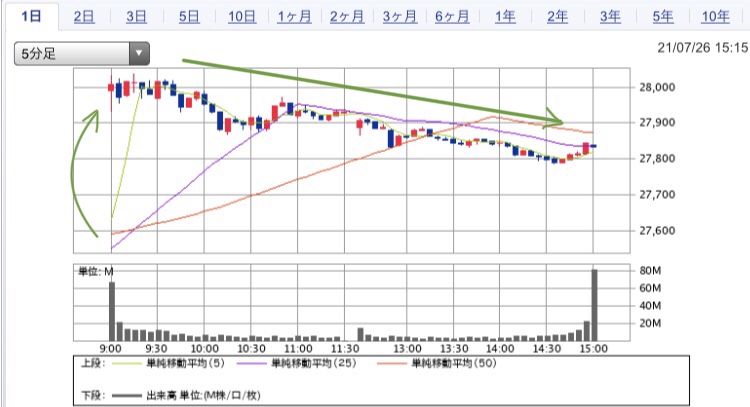Click the 下段 legend row label

pos(93,396)
